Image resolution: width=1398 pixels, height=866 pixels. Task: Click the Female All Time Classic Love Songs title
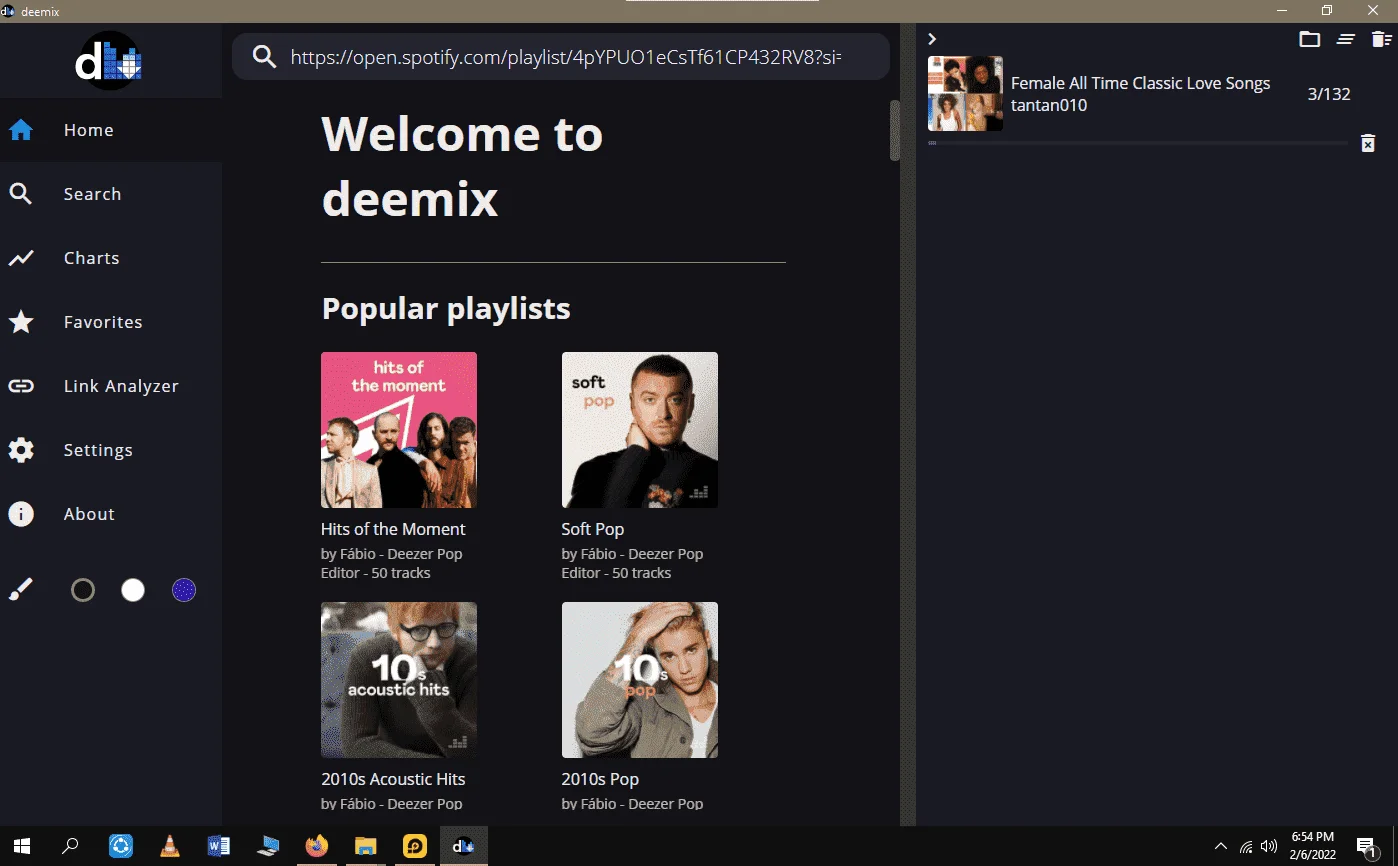click(x=1140, y=83)
